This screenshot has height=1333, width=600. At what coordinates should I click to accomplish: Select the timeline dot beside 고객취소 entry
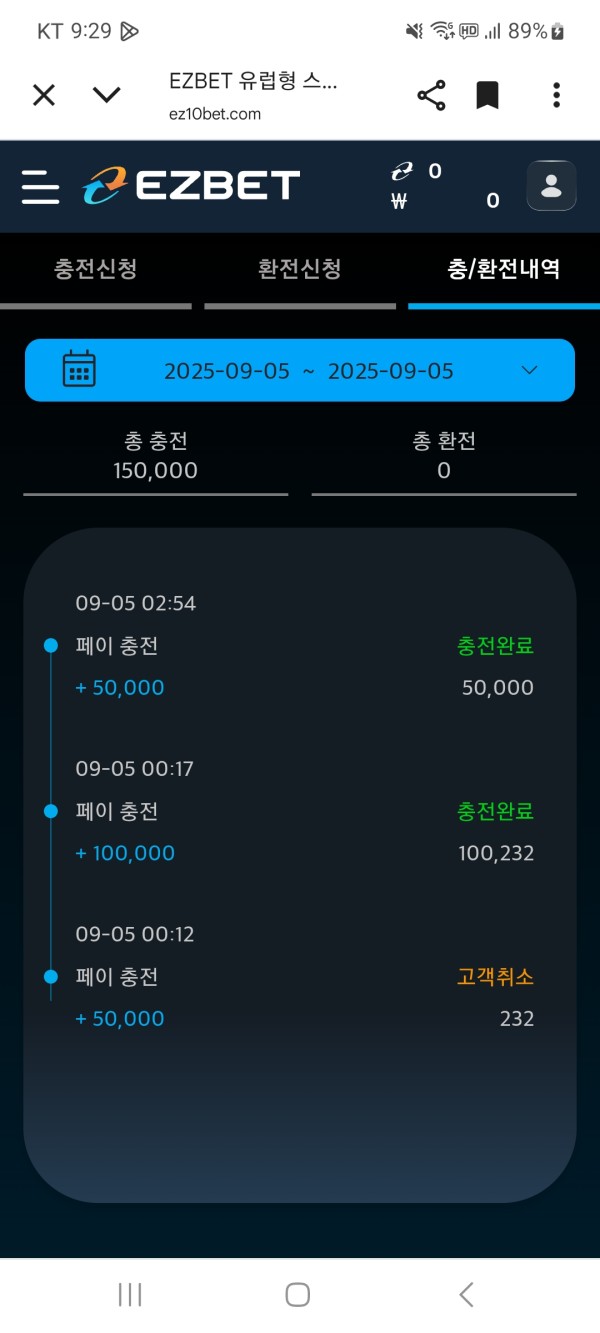pyautogui.click(x=50, y=977)
